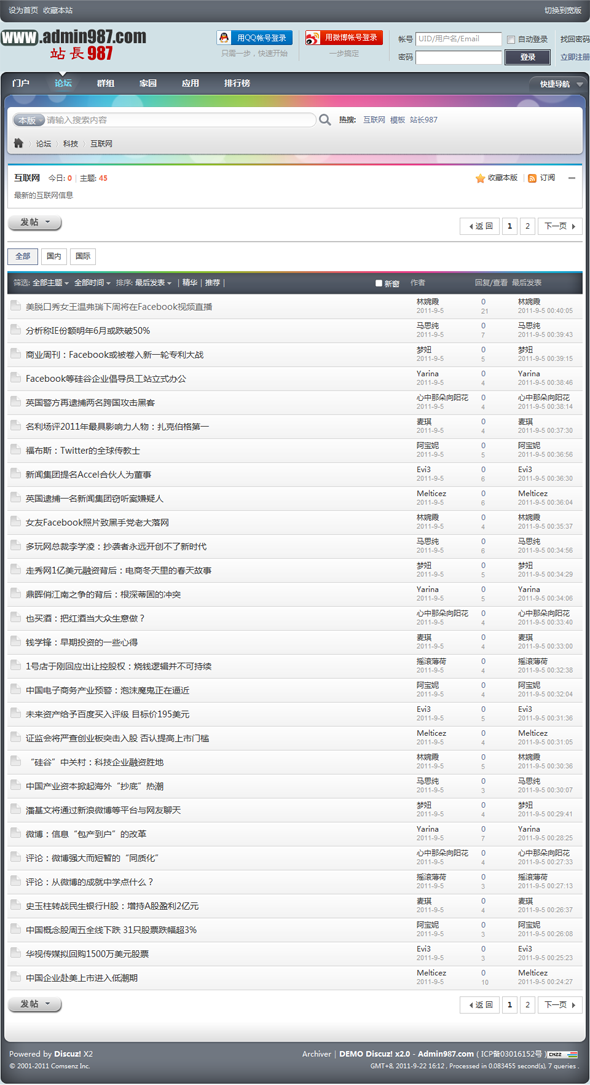
Task: Expand the 全部时间 filter dropdown
Action: coord(93,283)
